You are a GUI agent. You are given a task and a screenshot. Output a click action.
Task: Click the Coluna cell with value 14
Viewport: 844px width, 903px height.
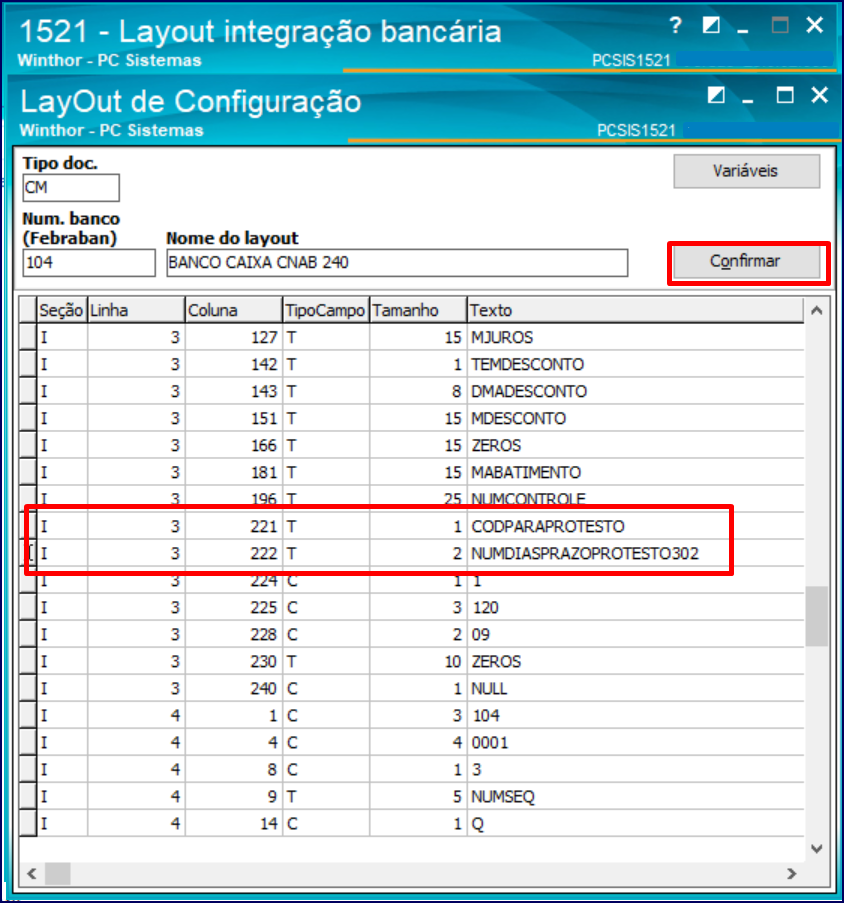[x=234, y=825]
